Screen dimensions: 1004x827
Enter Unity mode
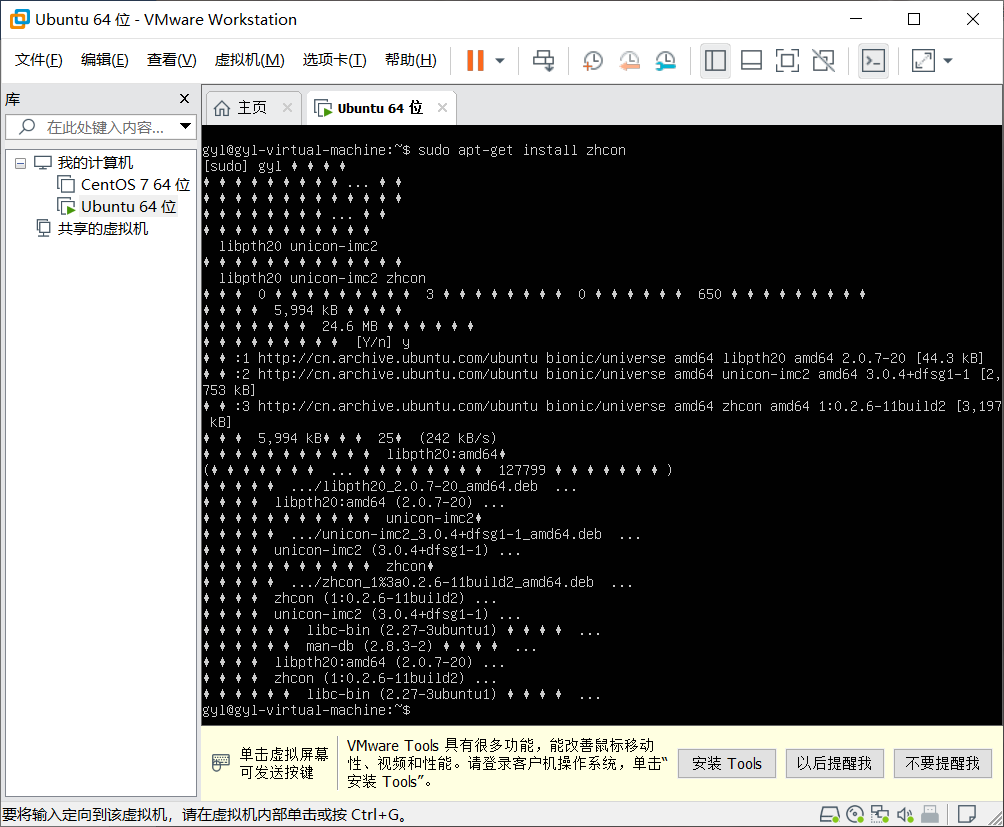(x=823, y=60)
